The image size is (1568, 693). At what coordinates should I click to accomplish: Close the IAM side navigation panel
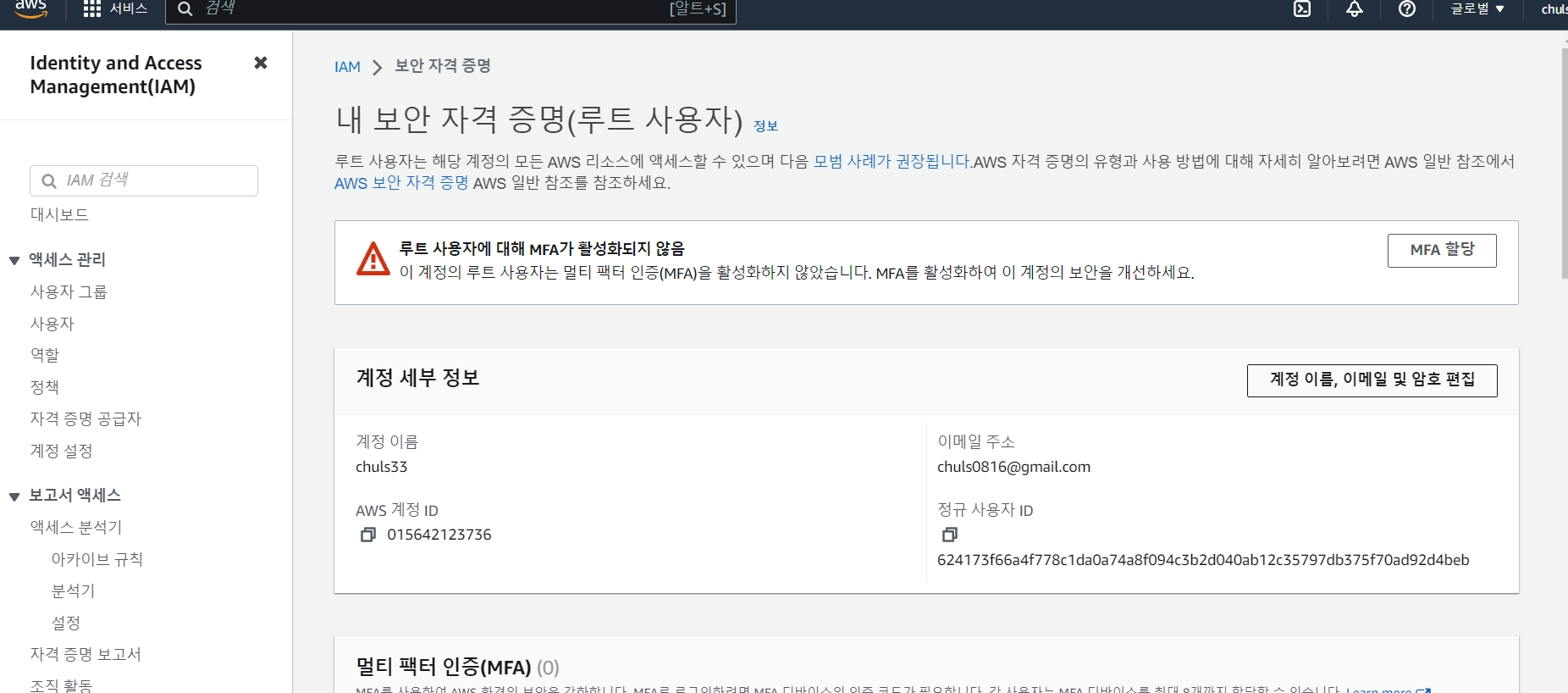261,63
